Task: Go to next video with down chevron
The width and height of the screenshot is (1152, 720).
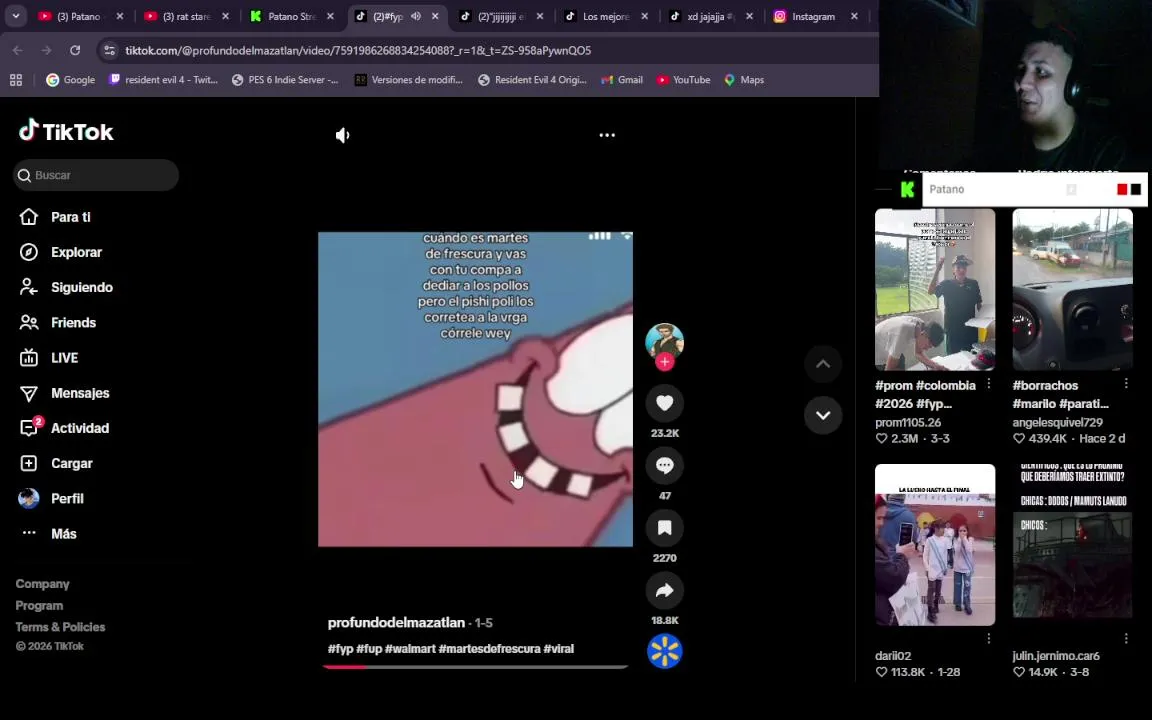Action: click(x=823, y=415)
